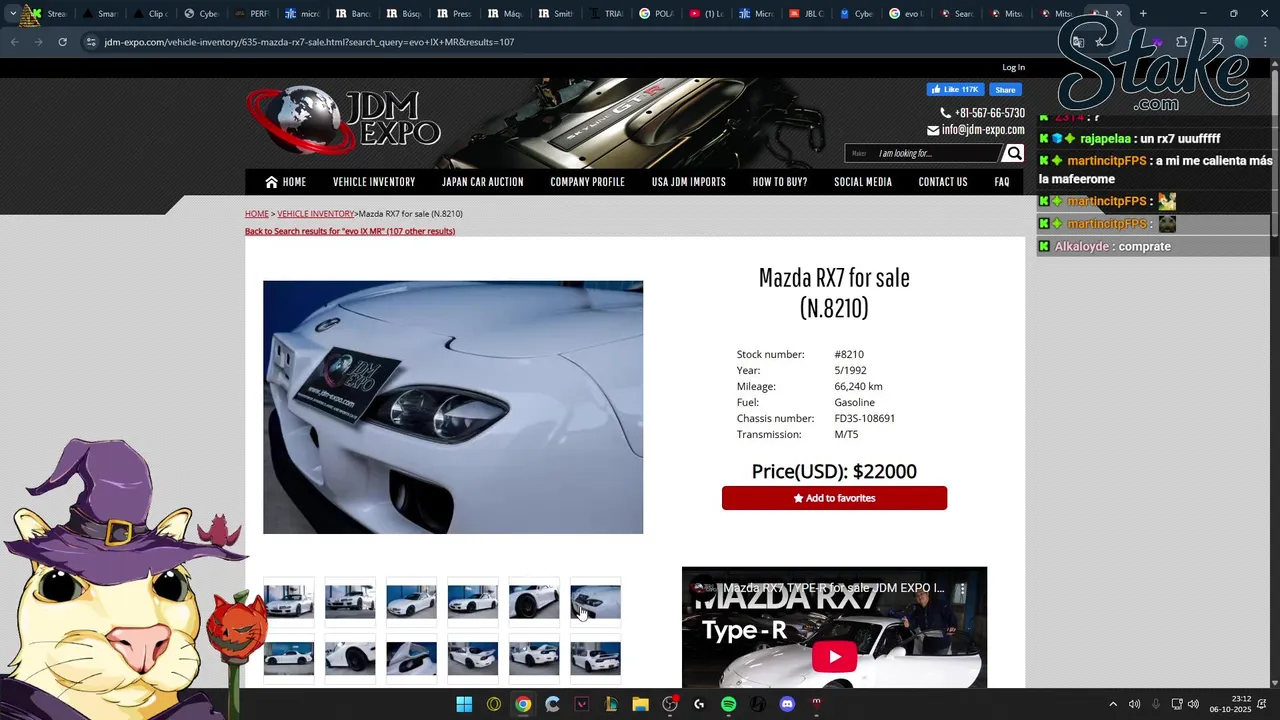Open the USA JDM IMPORTS menu
This screenshot has width=1280, height=720.
pos(689,182)
